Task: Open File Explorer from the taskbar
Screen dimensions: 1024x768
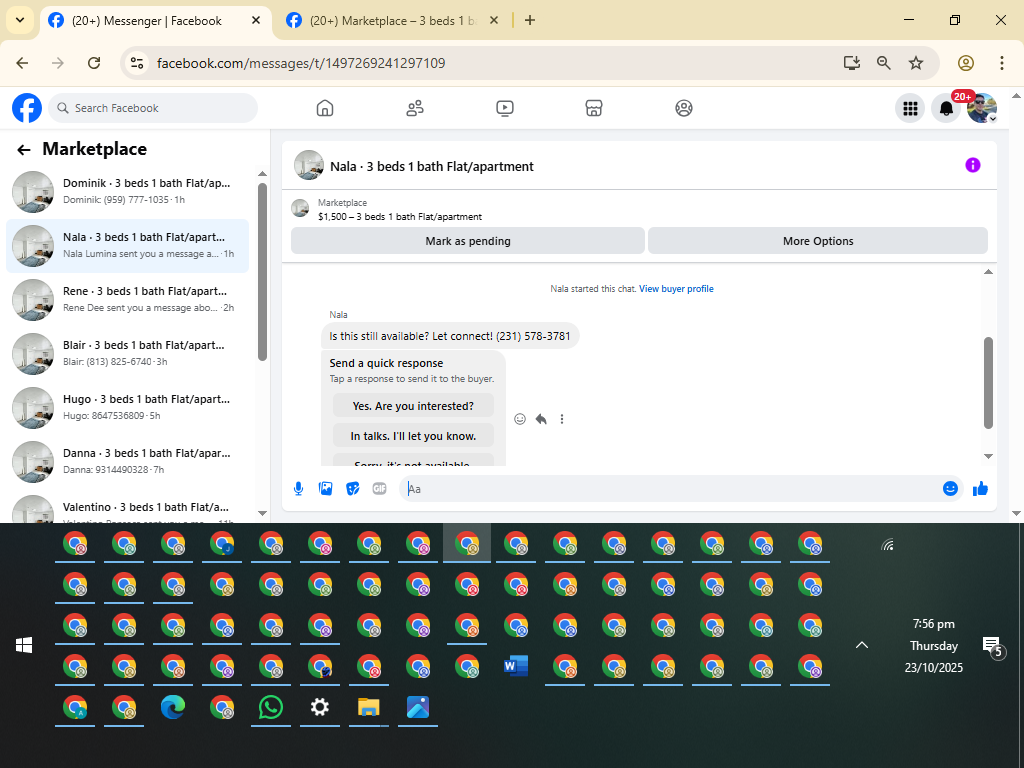Action: 368,707
